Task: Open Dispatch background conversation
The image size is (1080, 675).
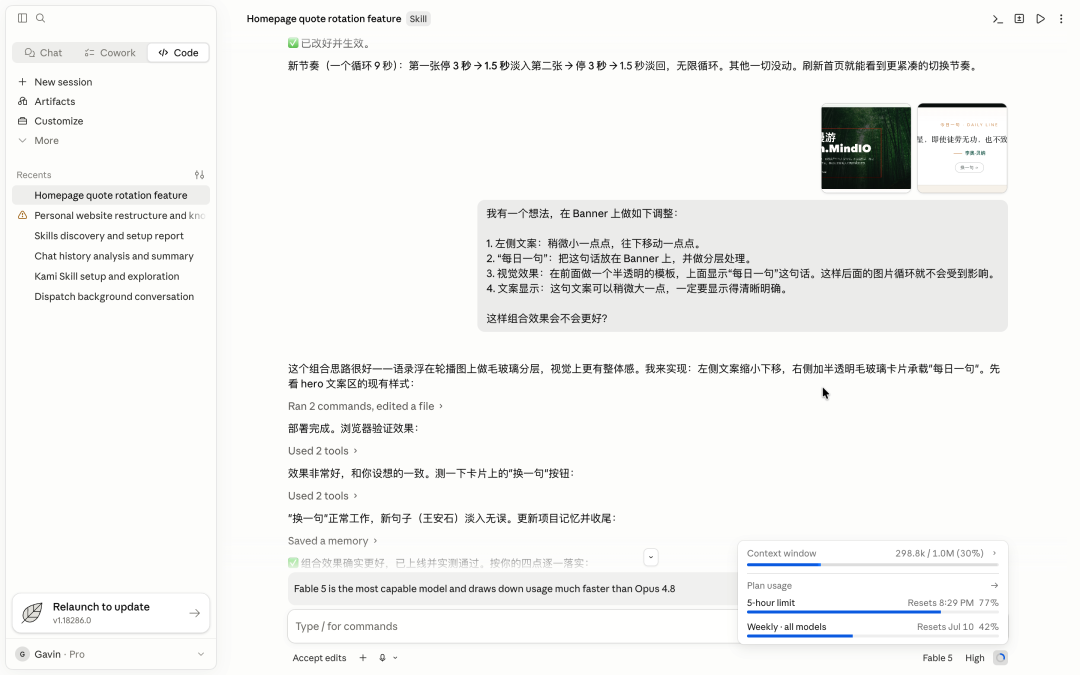Action: pyautogui.click(x=111, y=297)
